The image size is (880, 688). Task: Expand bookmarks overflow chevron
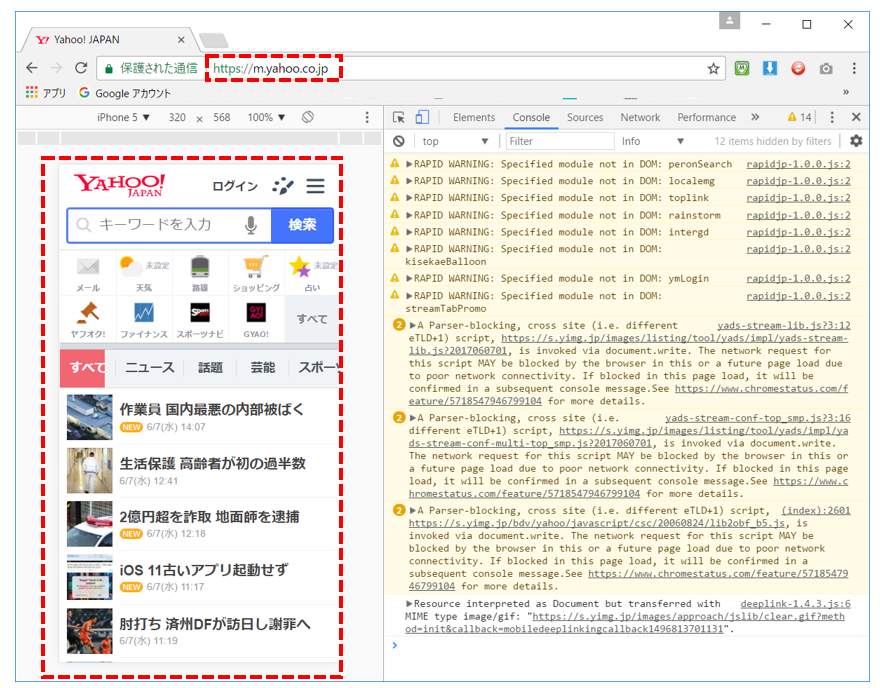pos(846,92)
